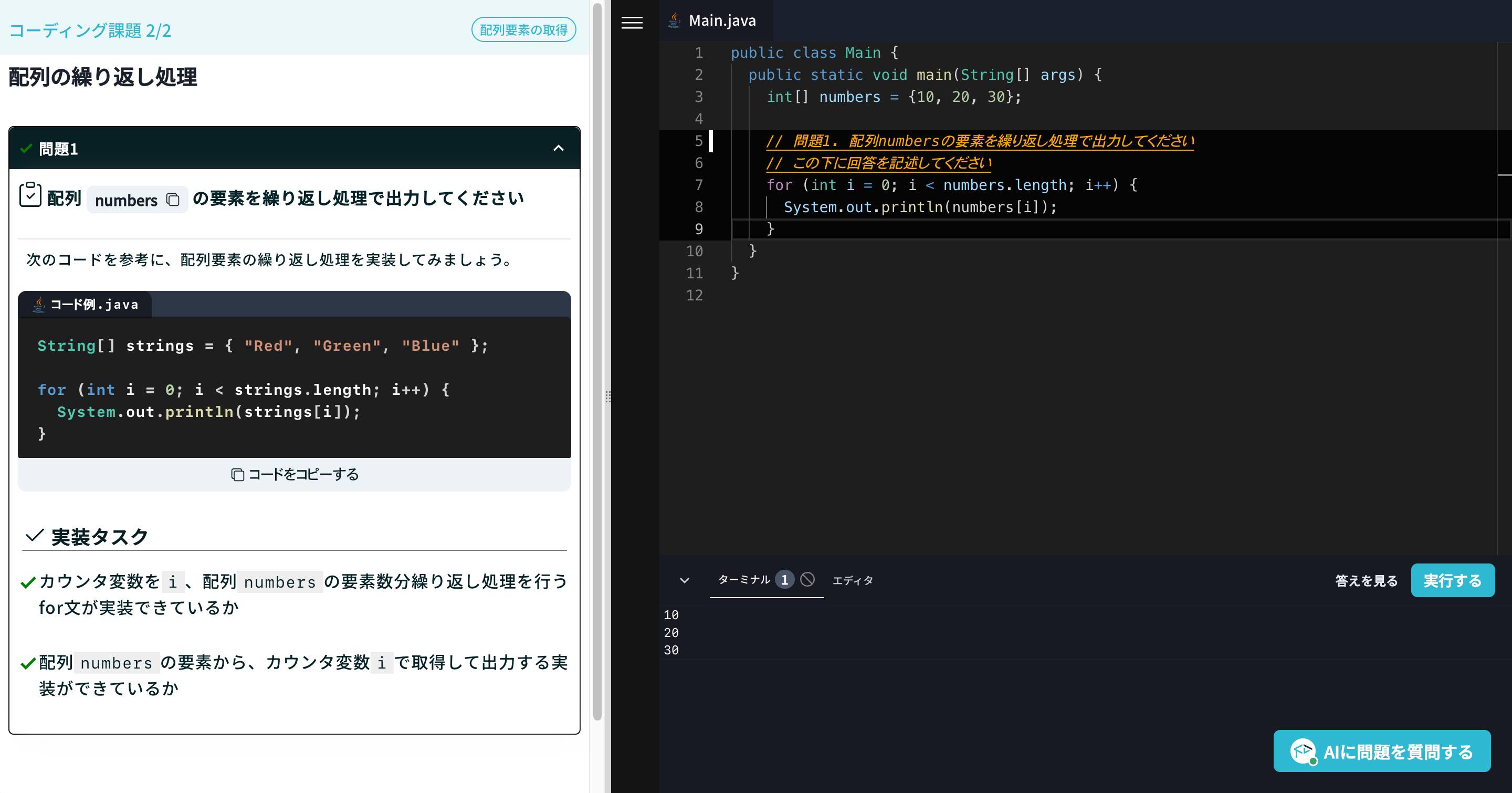
Task: Click the green checkmark beside 問題1
Action: (x=25, y=149)
